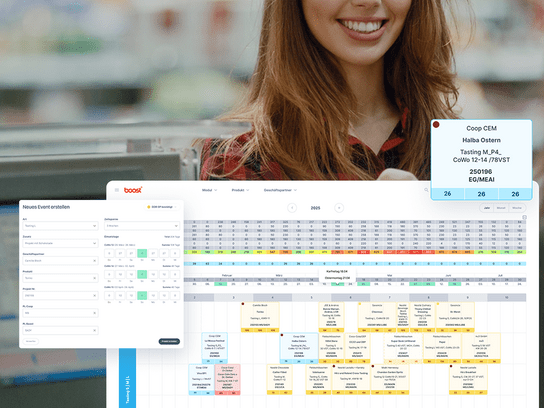
Task: Open the Geschäftspartner menu in top bar
Action: click(x=280, y=190)
